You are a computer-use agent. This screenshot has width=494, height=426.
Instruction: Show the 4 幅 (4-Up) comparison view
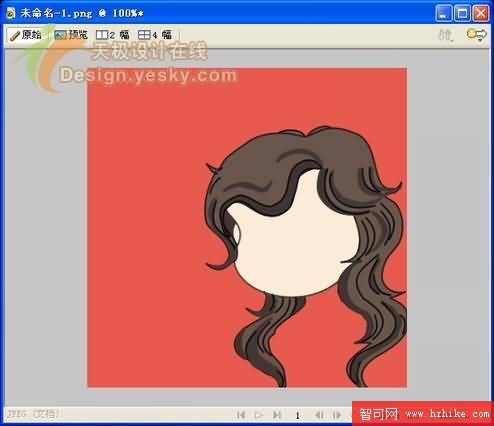[x=155, y=35]
